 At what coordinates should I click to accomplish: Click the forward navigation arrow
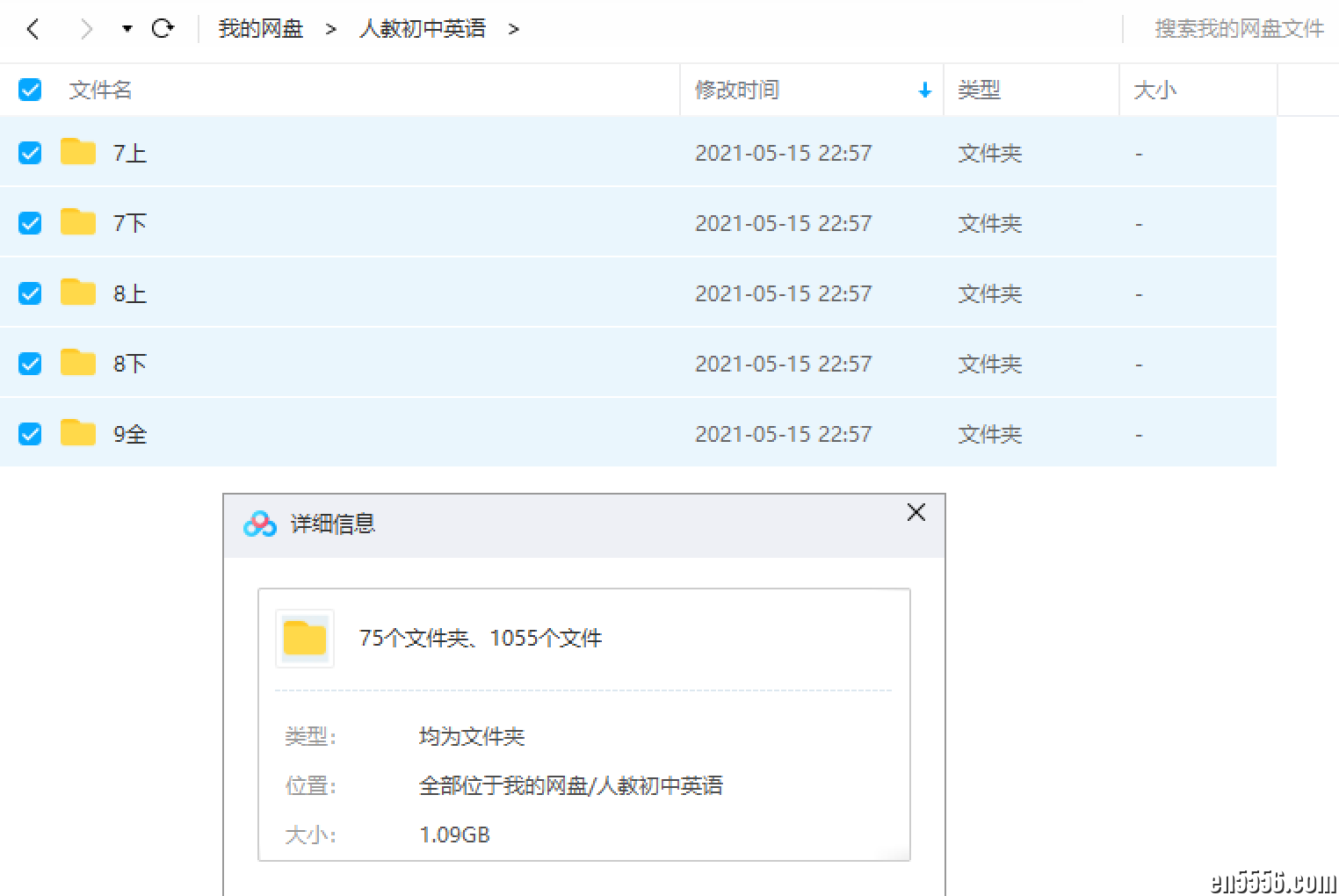click(x=86, y=29)
